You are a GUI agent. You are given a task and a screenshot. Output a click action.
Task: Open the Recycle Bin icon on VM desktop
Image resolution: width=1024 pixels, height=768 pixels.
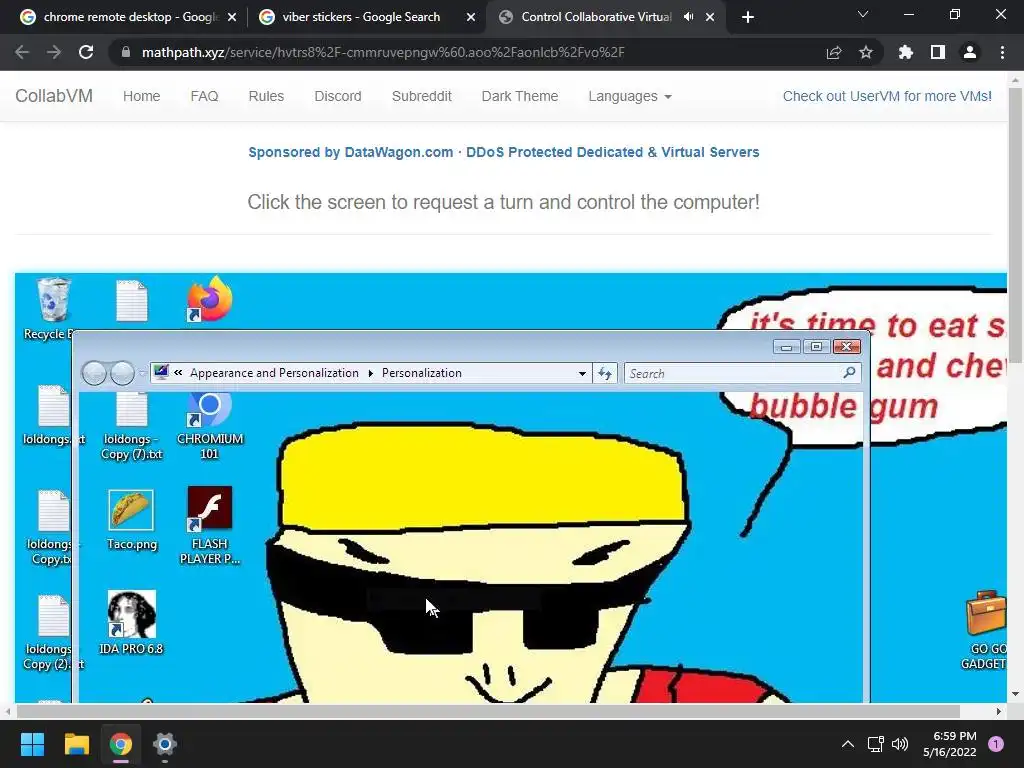(54, 300)
